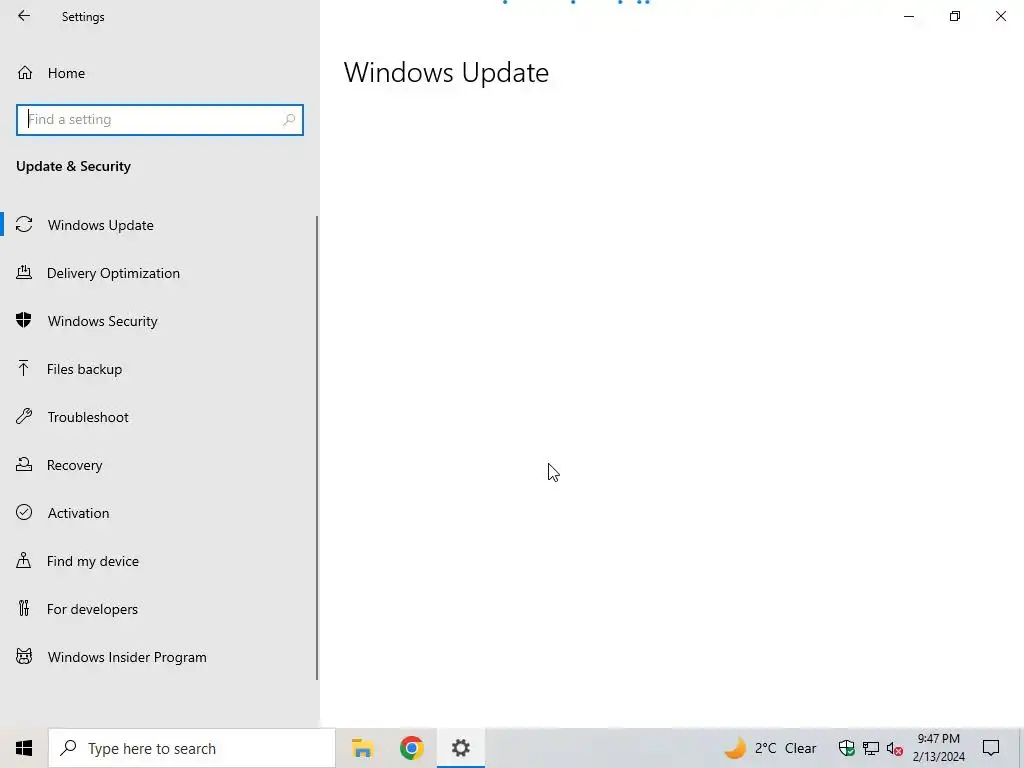Click the Windows Security tray icon

[x=846, y=748]
